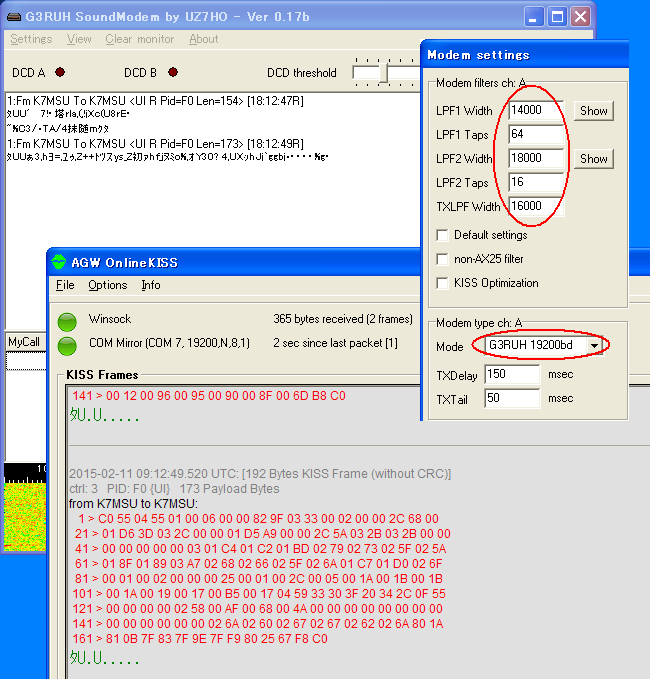The image size is (650, 679).
Task: Click the waterfall spectrum display
Action: point(25,517)
